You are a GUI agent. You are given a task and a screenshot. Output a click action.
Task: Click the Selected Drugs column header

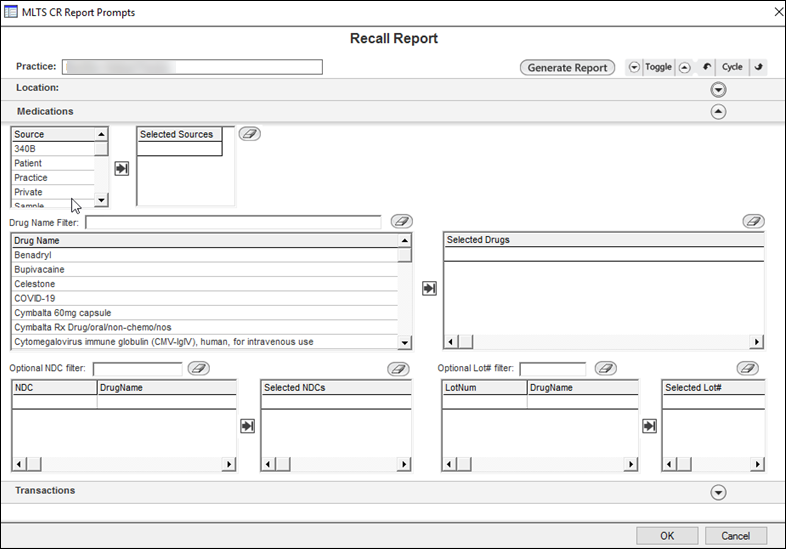tap(605, 240)
